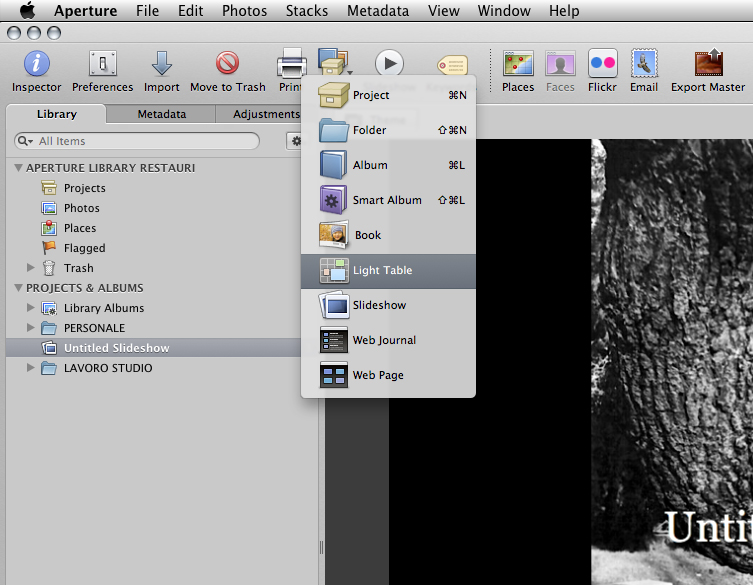Image resolution: width=753 pixels, height=585 pixels.
Task: Choose Slideshow from the New menu
Action: coord(388,305)
